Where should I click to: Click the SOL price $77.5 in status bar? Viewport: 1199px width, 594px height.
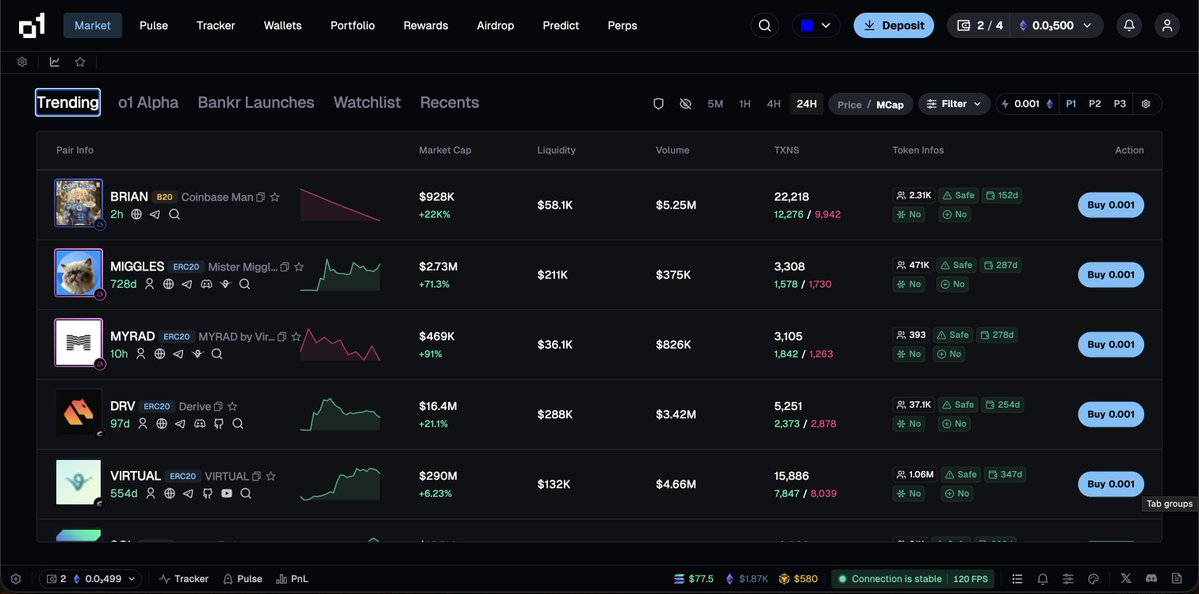pyautogui.click(x=693, y=579)
